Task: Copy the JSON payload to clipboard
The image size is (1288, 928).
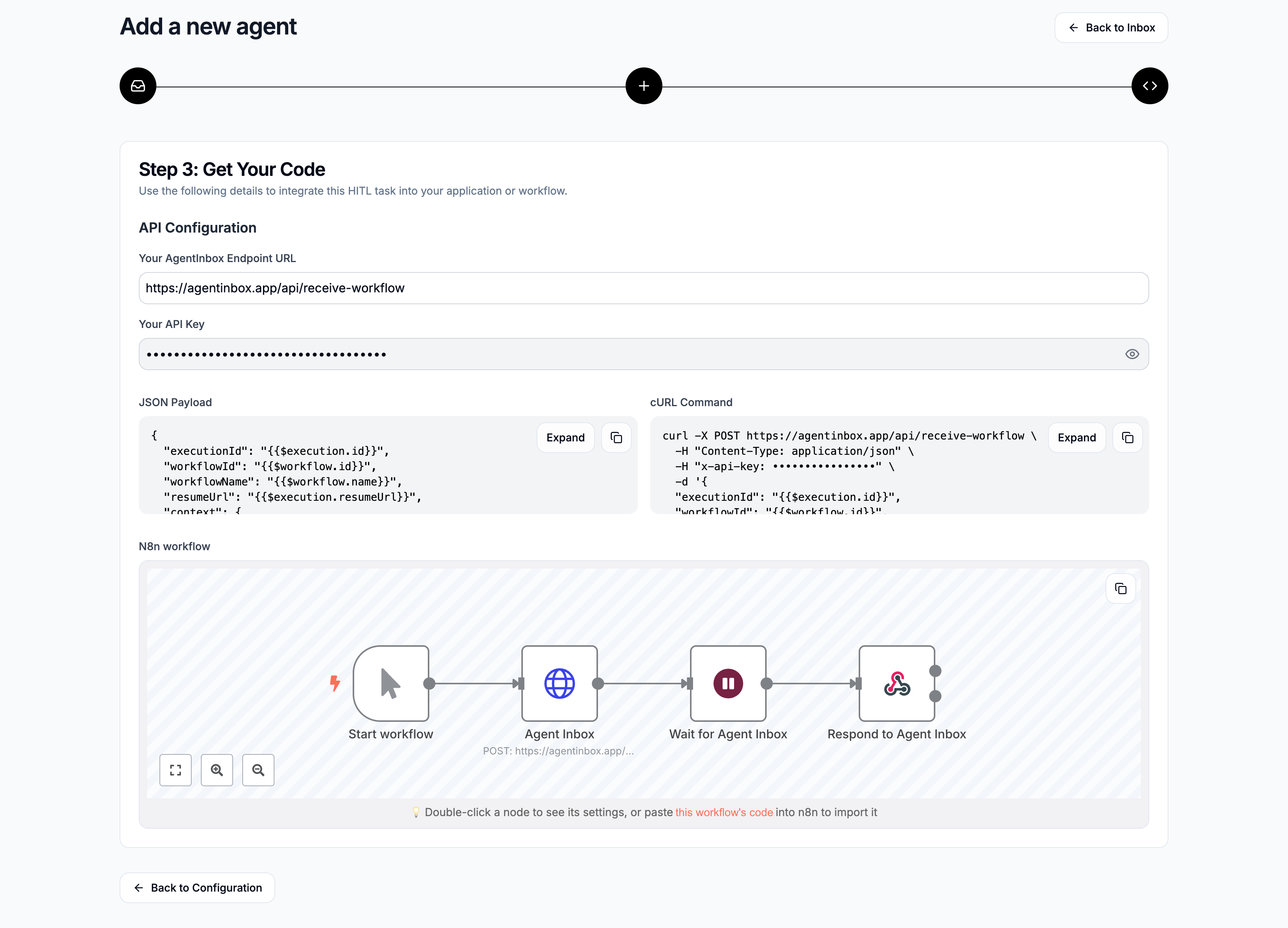Action: click(x=616, y=438)
